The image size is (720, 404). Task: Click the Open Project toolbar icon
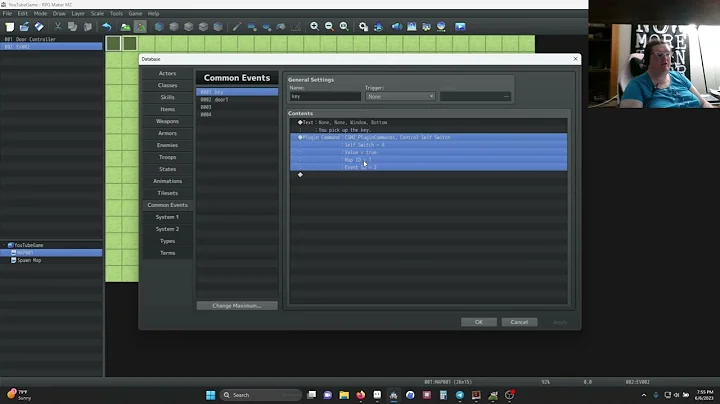[x=24, y=27]
